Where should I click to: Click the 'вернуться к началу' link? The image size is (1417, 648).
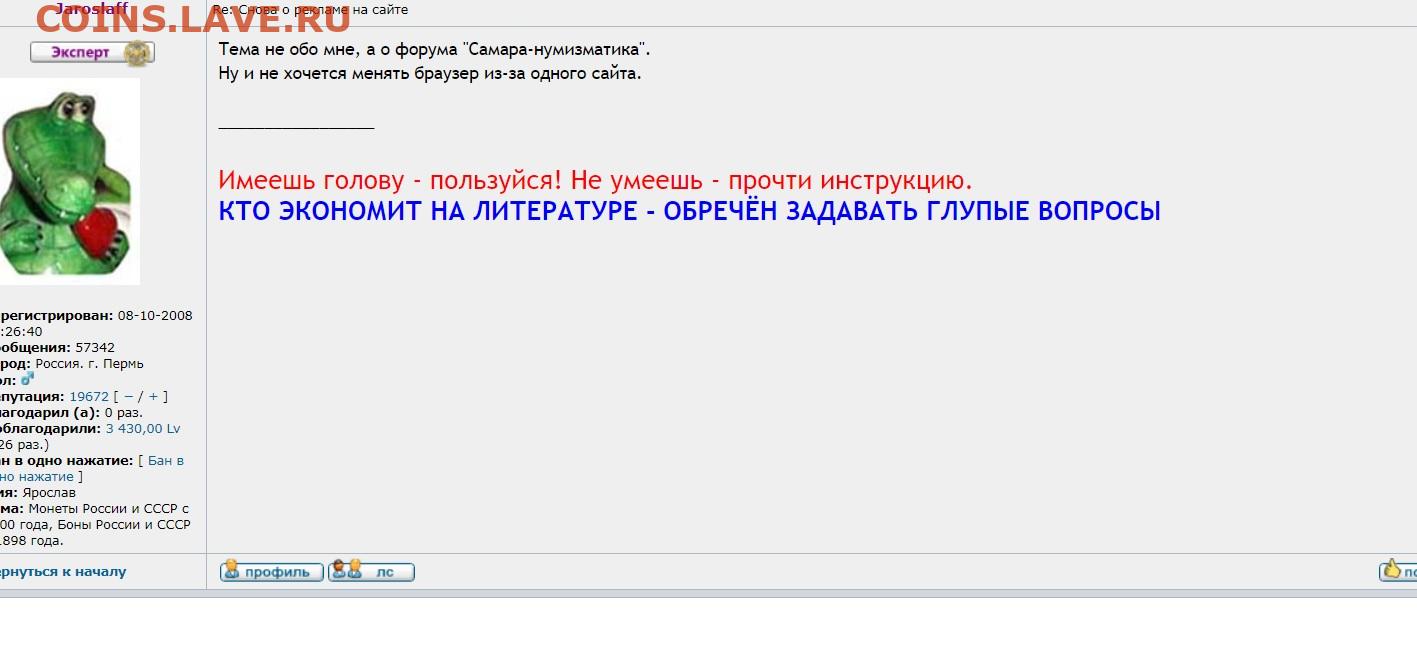[x=62, y=572]
